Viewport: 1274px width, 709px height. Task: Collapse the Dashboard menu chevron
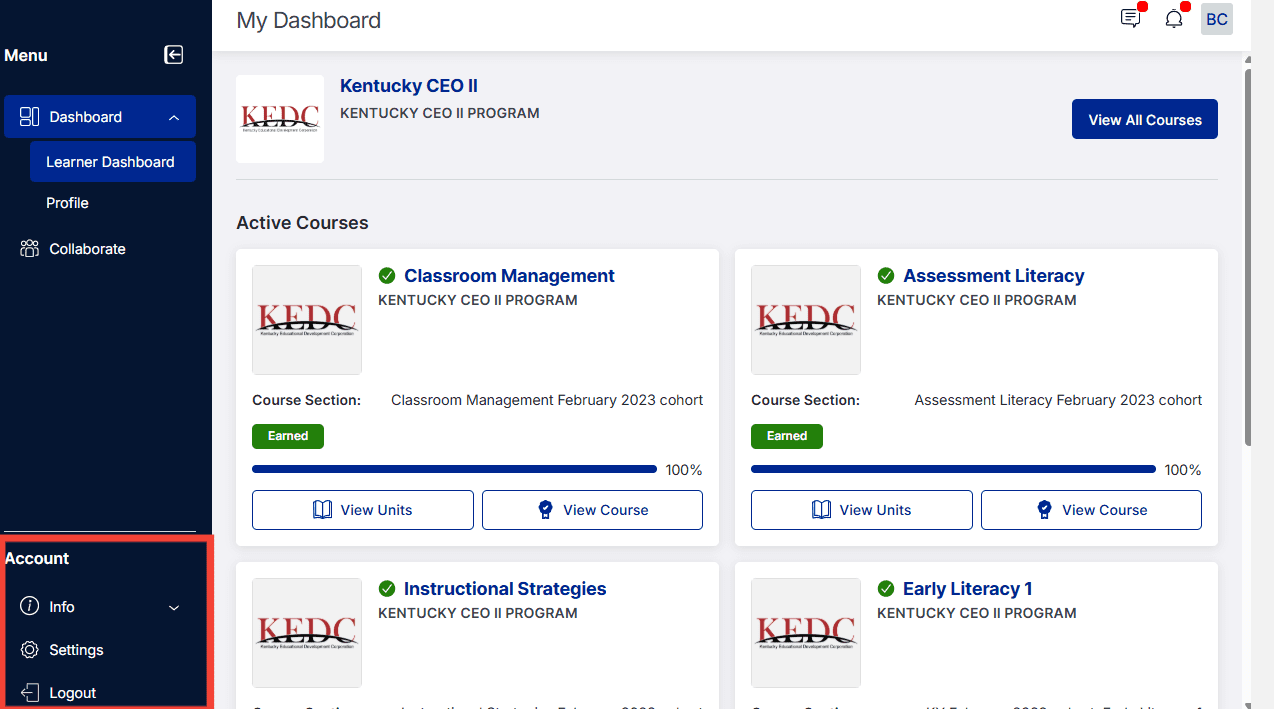174,117
